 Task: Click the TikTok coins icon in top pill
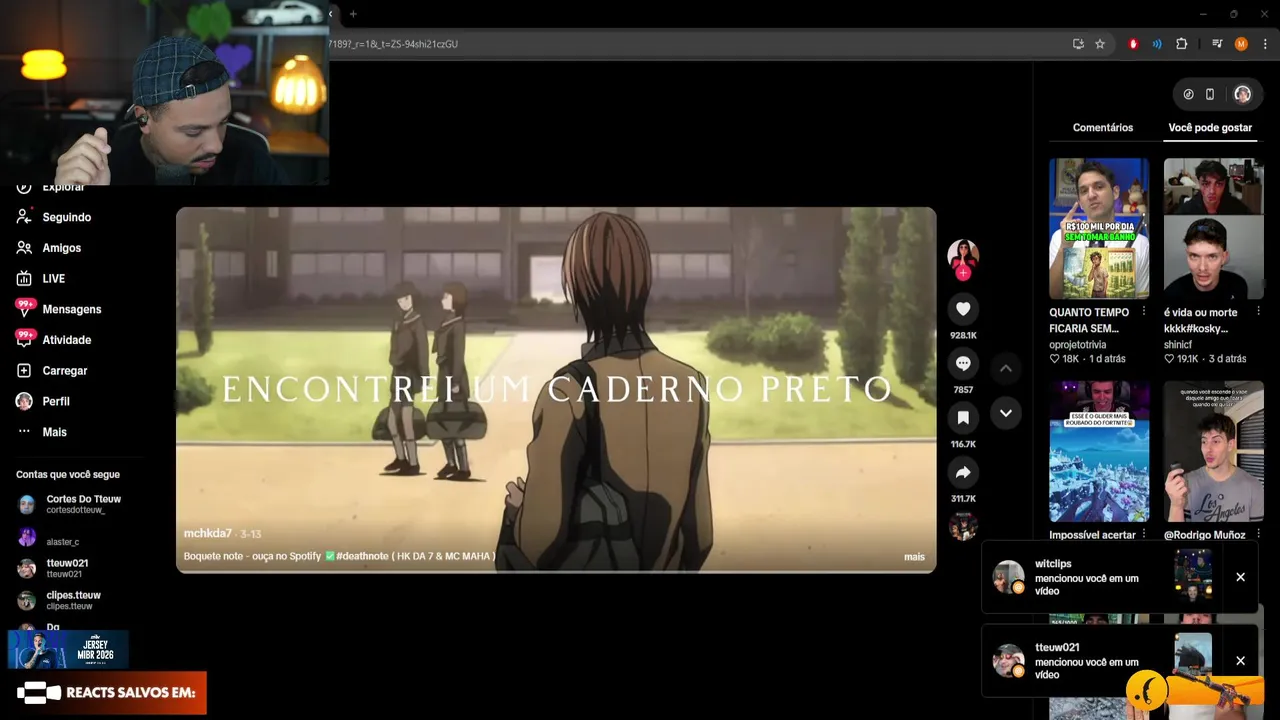[x=1188, y=94]
